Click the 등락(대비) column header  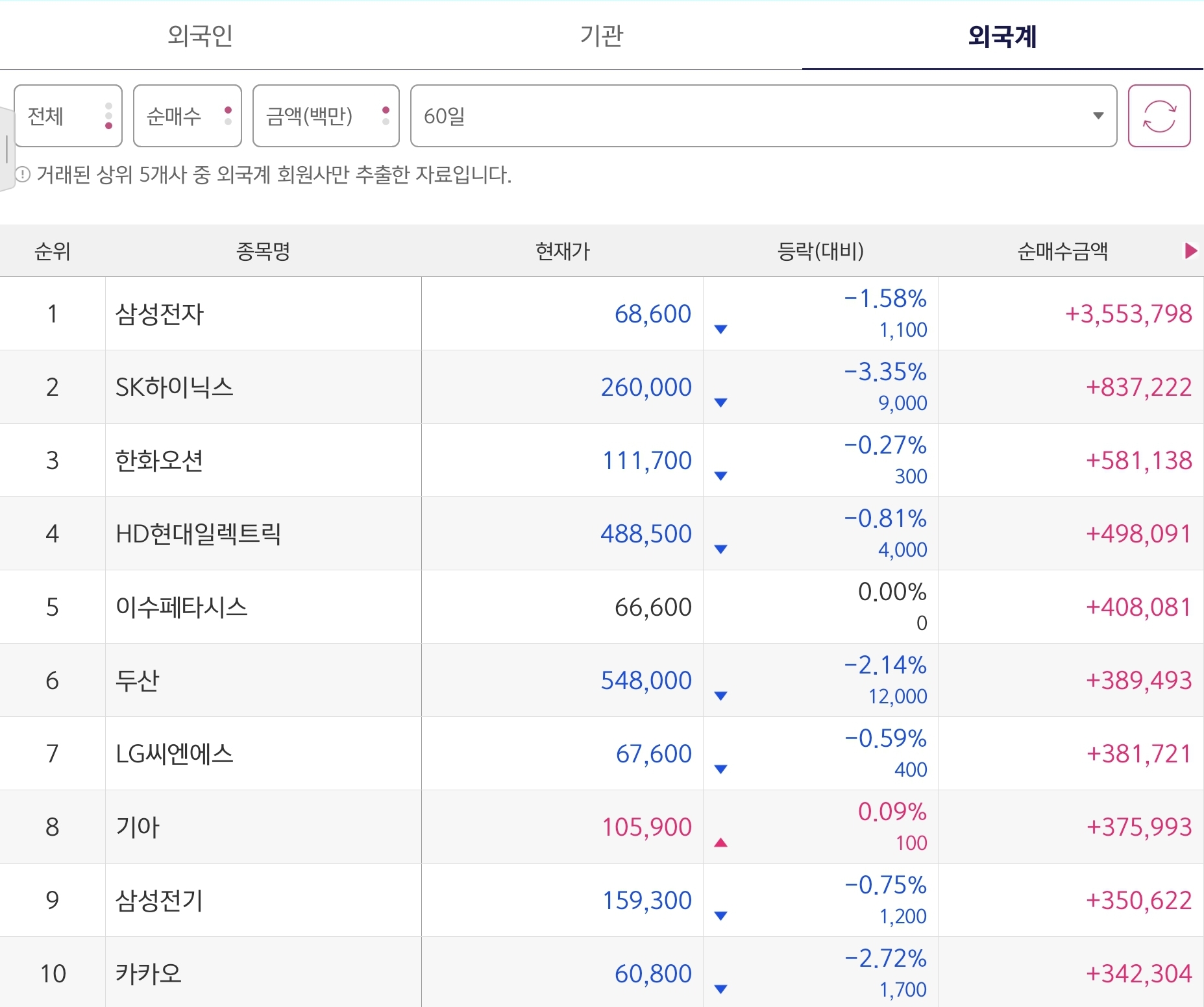tap(820, 251)
